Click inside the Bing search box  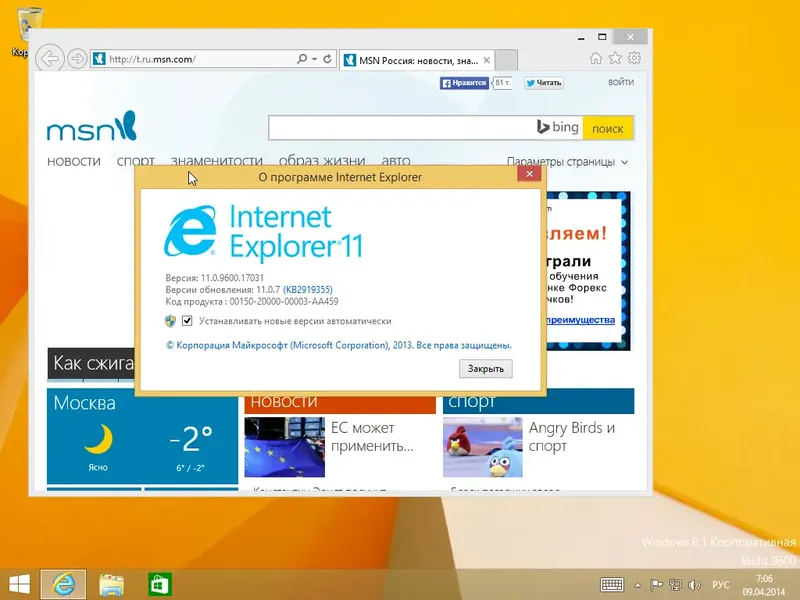pyautogui.click(x=400, y=128)
